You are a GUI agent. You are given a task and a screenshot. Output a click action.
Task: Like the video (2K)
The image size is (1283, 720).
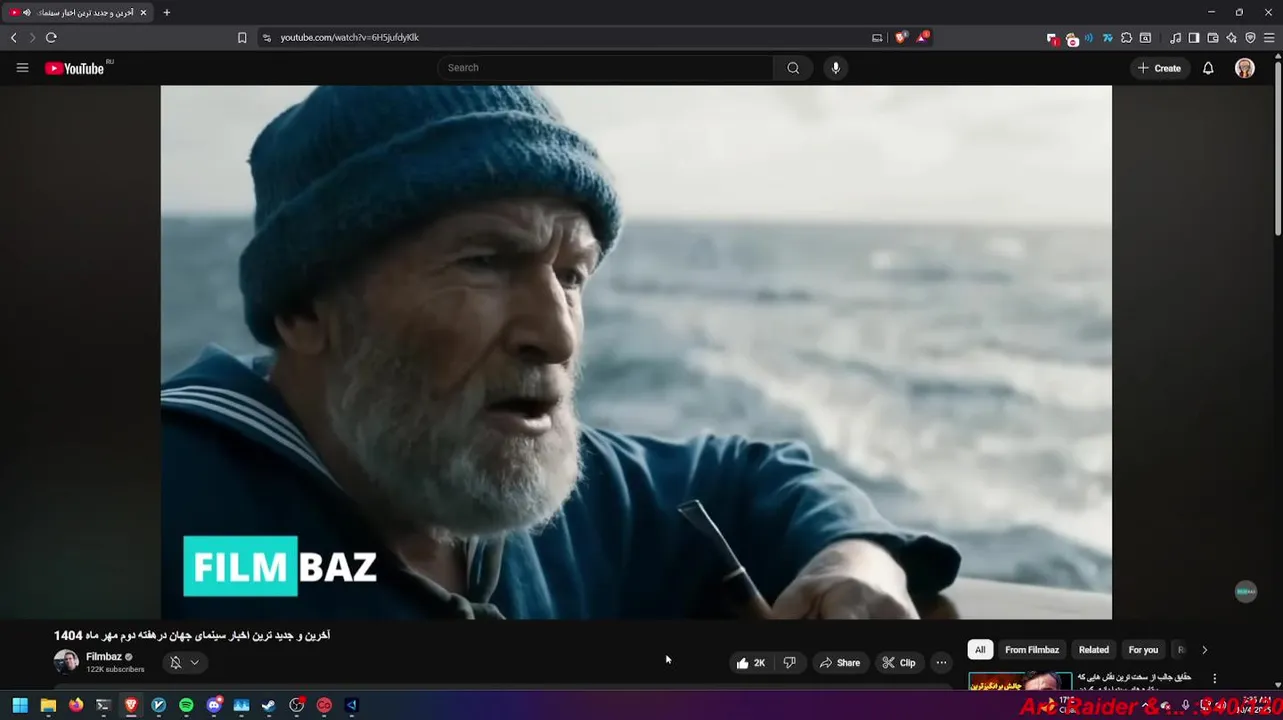click(750, 663)
